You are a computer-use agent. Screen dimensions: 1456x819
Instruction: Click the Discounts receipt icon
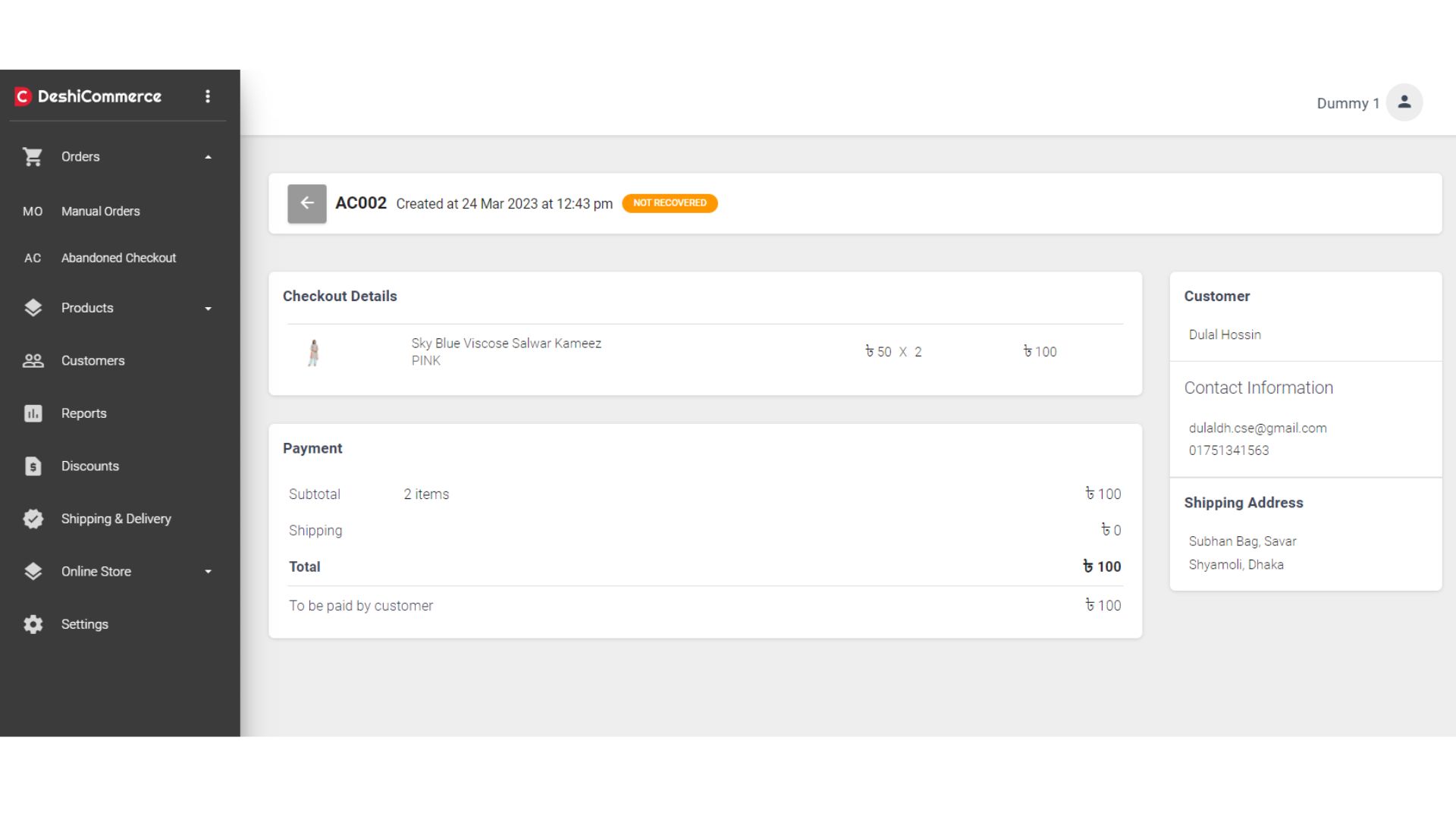33,466
